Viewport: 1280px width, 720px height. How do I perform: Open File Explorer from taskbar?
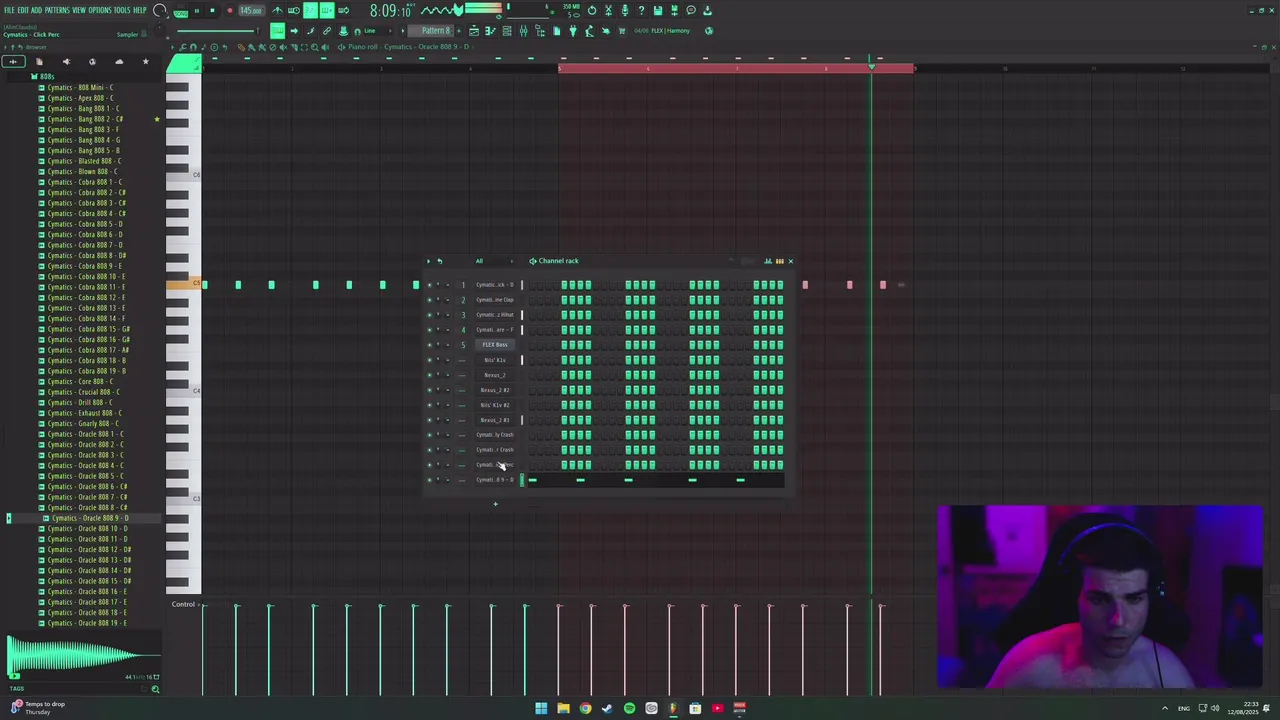coord(563,708)
